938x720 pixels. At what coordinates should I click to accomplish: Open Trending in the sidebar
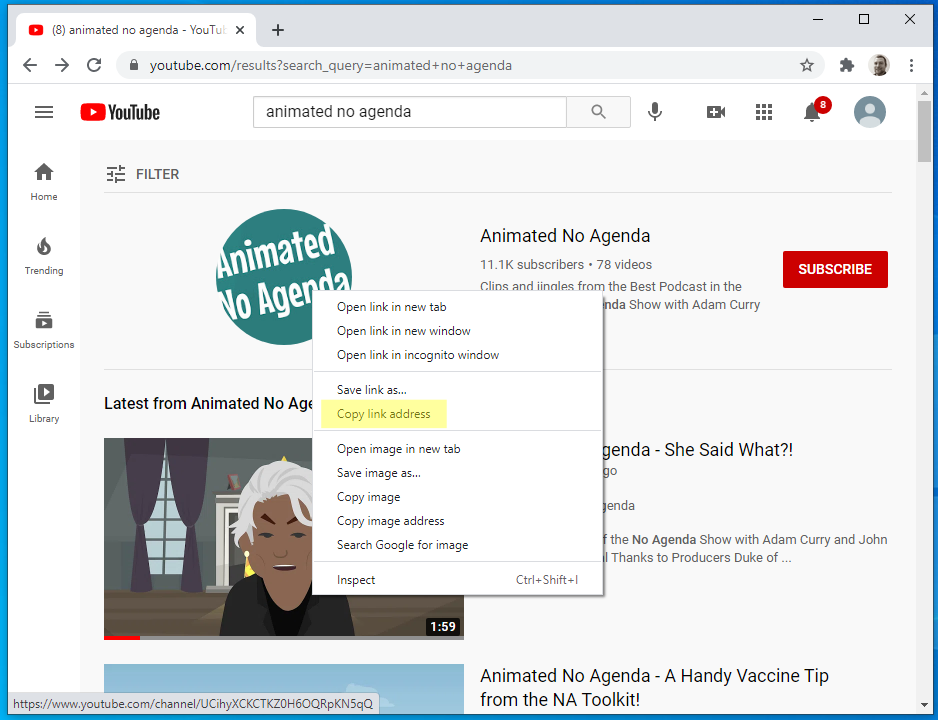(x=44, y=256)
